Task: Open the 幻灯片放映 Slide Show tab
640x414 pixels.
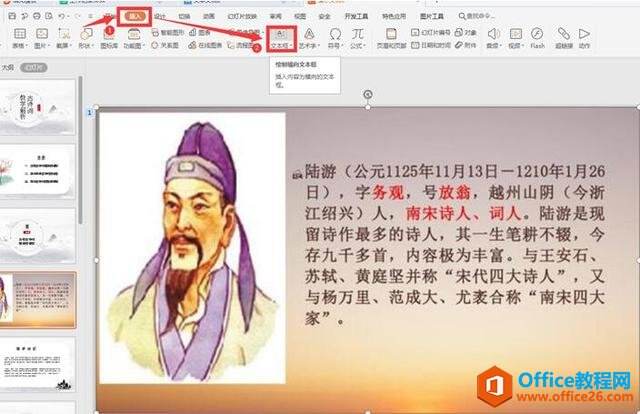Action: (x=242, y=16)
